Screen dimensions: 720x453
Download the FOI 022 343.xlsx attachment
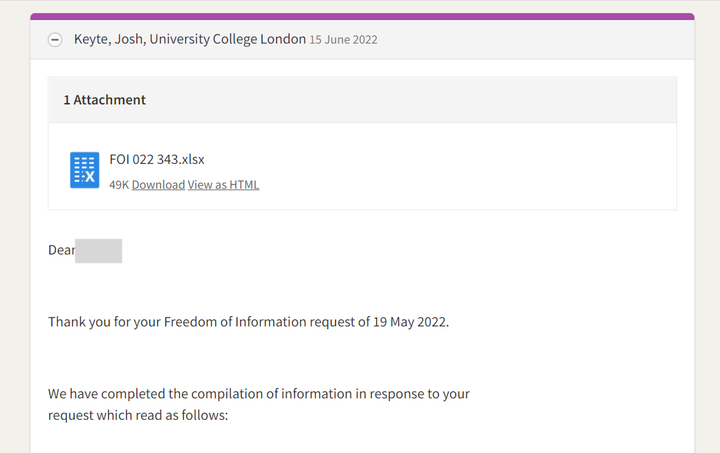158,185
